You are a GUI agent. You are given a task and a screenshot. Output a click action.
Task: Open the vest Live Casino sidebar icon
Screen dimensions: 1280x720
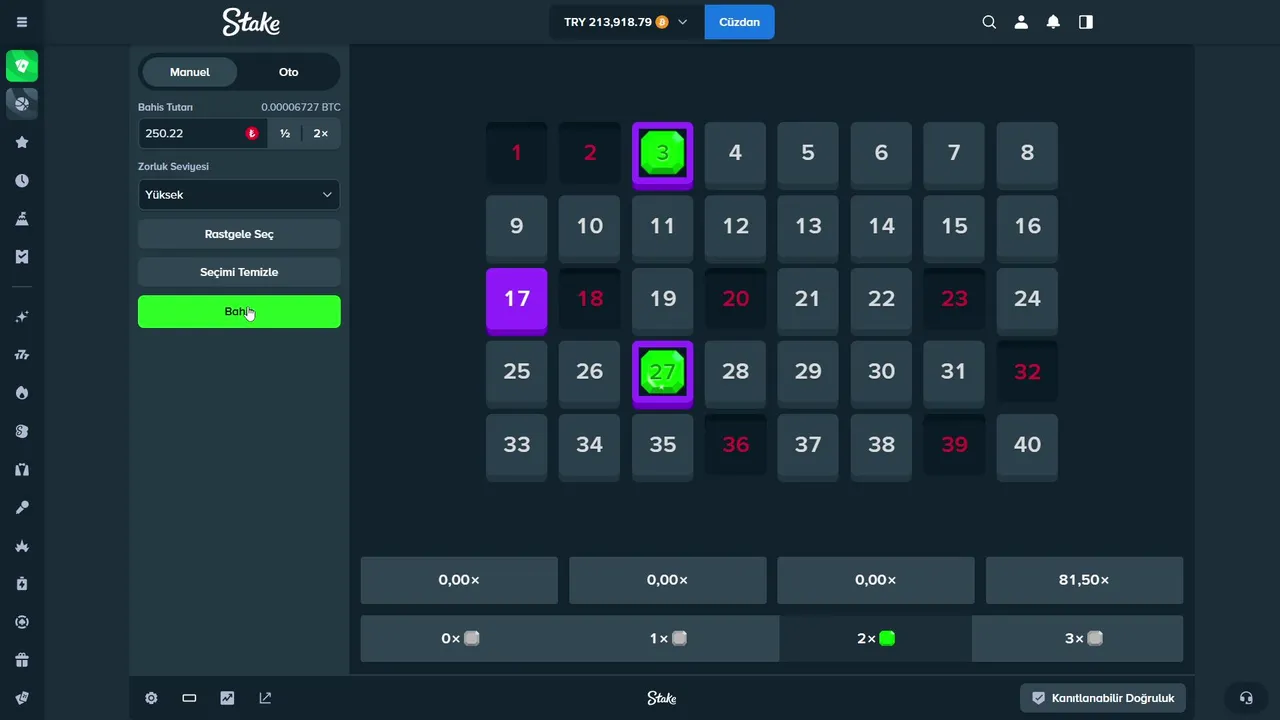(x=22, y=469)
